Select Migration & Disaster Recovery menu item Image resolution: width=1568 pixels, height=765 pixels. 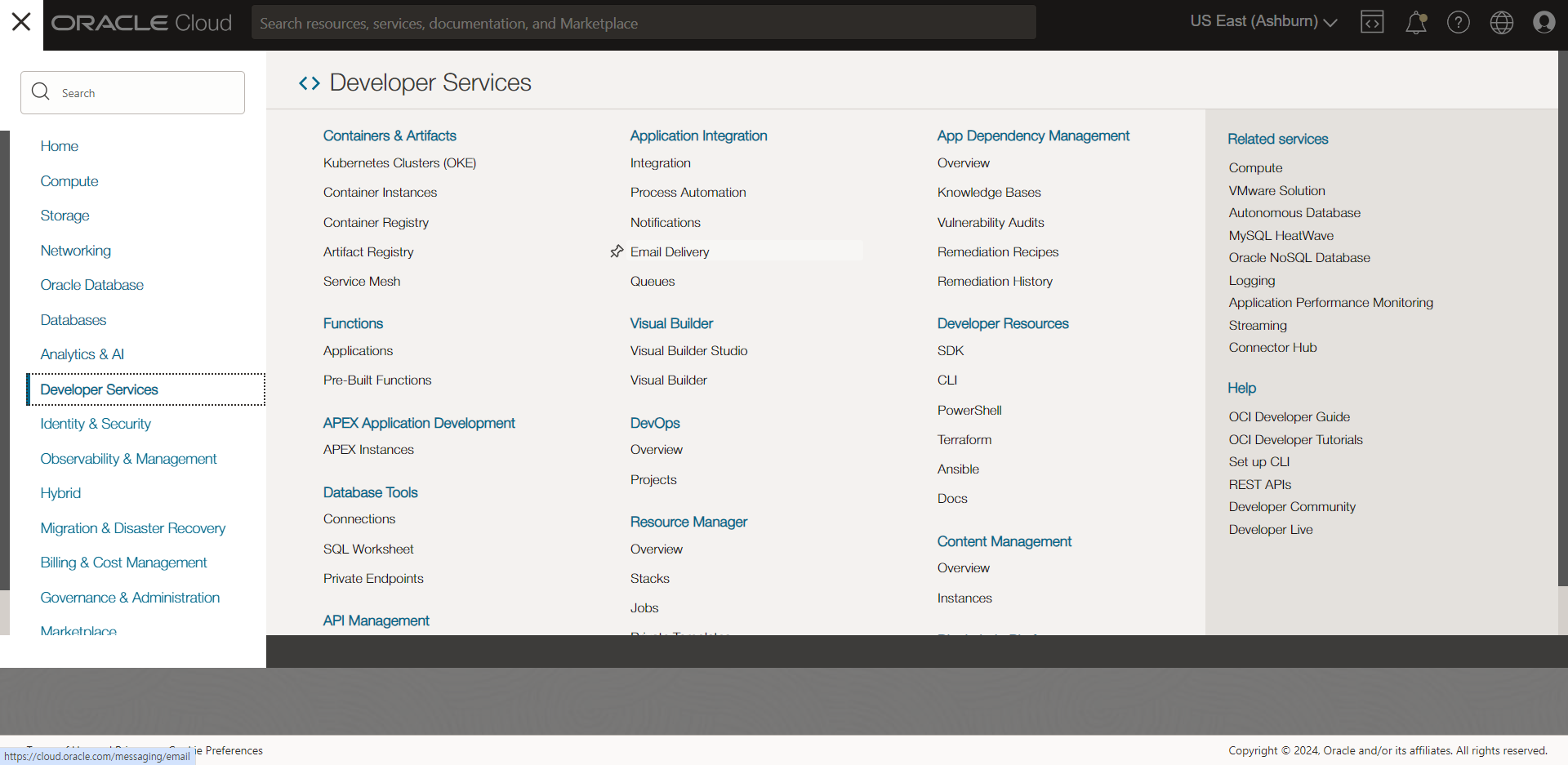point(133,528)
